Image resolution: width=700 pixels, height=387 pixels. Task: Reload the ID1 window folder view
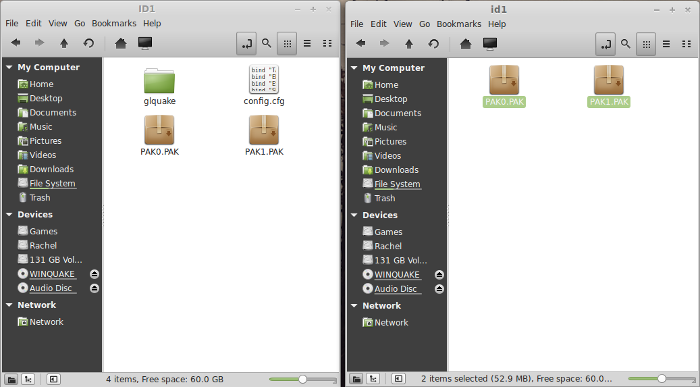pos(88,43)
